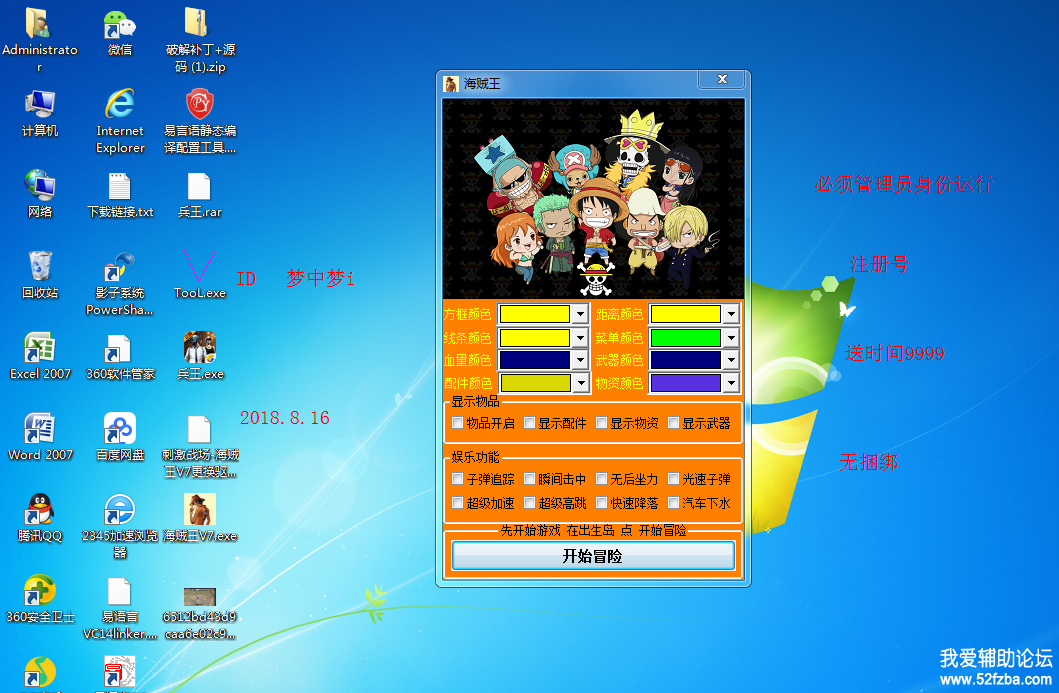Tick the 无后坐力 checkbox
Screen dimensions: 1059x693
click(601, 479)
